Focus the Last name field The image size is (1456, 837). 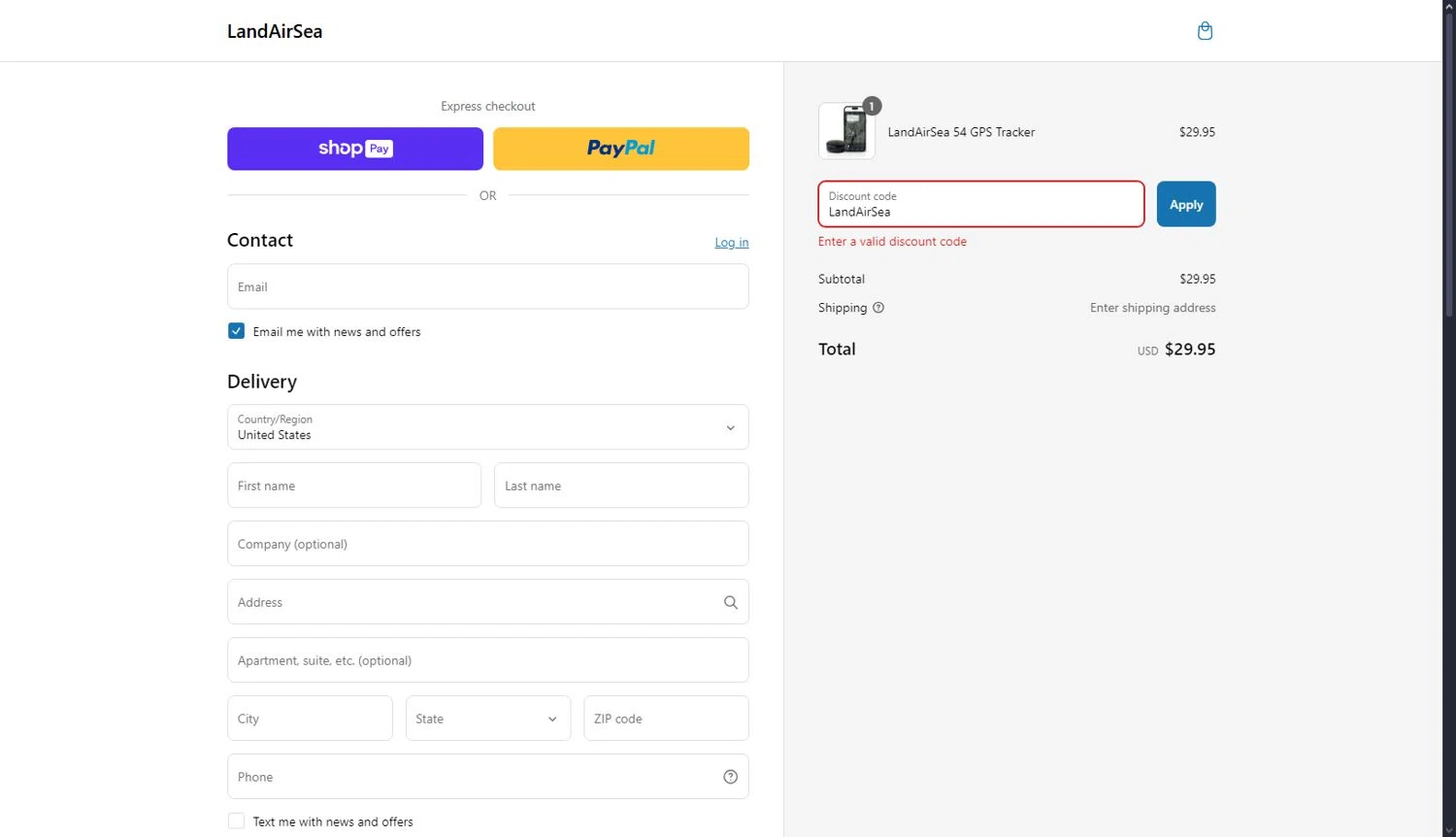click(x=622, y=485)
